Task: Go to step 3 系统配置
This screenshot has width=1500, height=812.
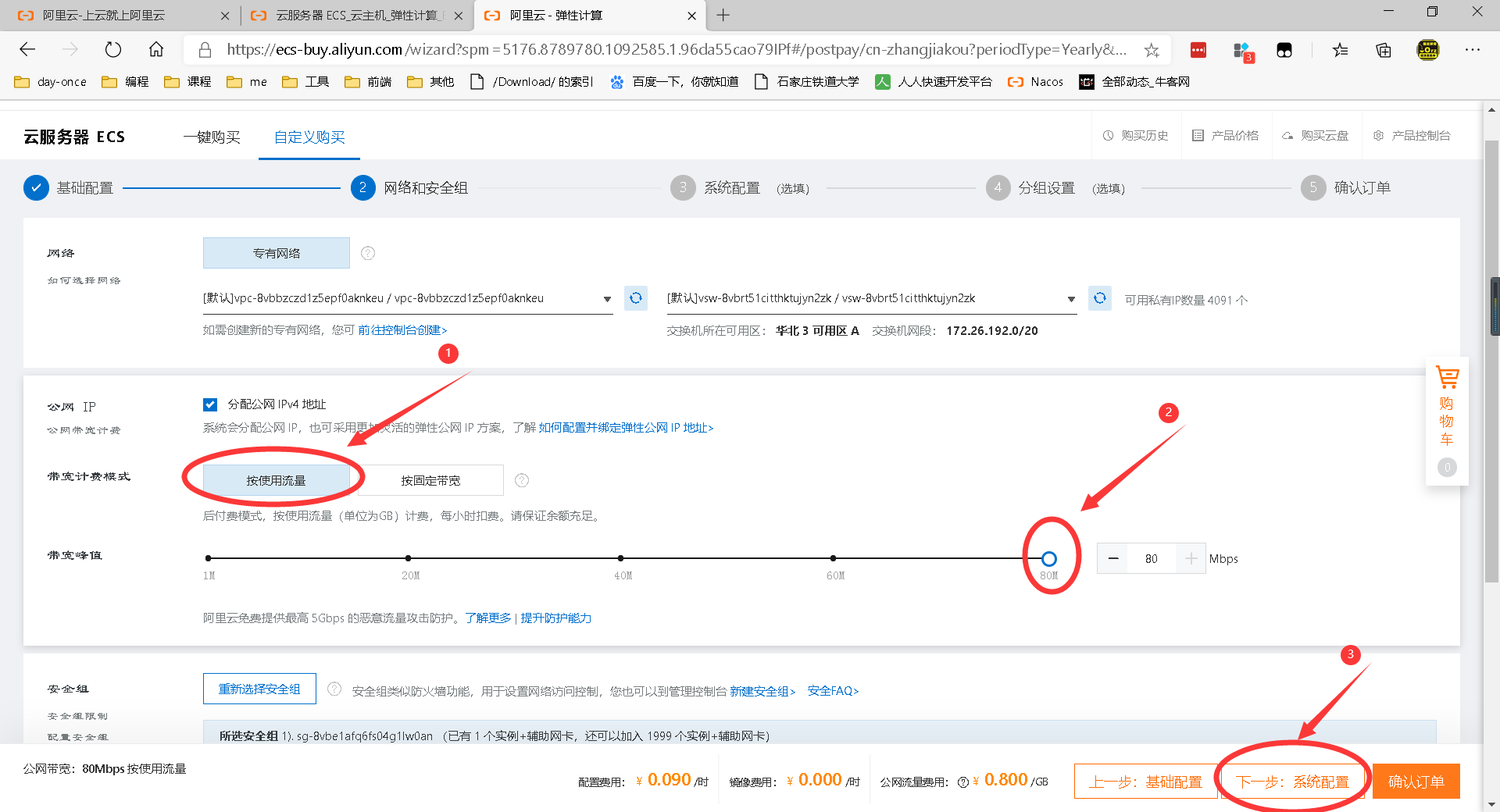Action: [x=740, y=188]
